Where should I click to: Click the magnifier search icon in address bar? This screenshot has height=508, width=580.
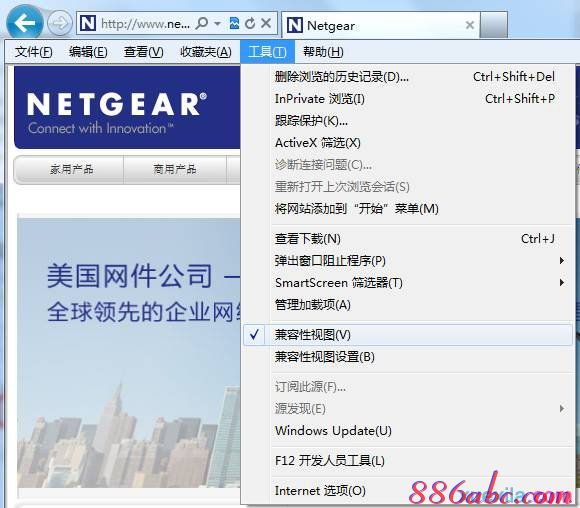coord(202,23)
